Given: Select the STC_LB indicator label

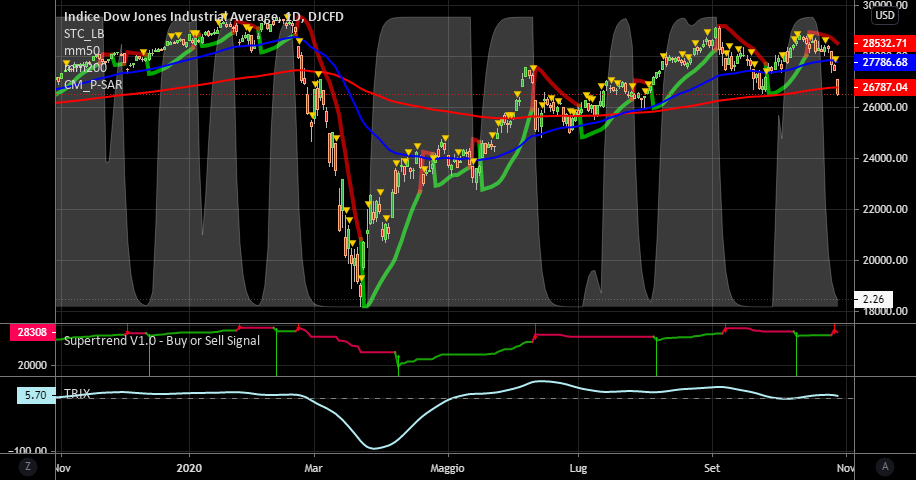Looking at the screenshot, I should coord(84,34).
